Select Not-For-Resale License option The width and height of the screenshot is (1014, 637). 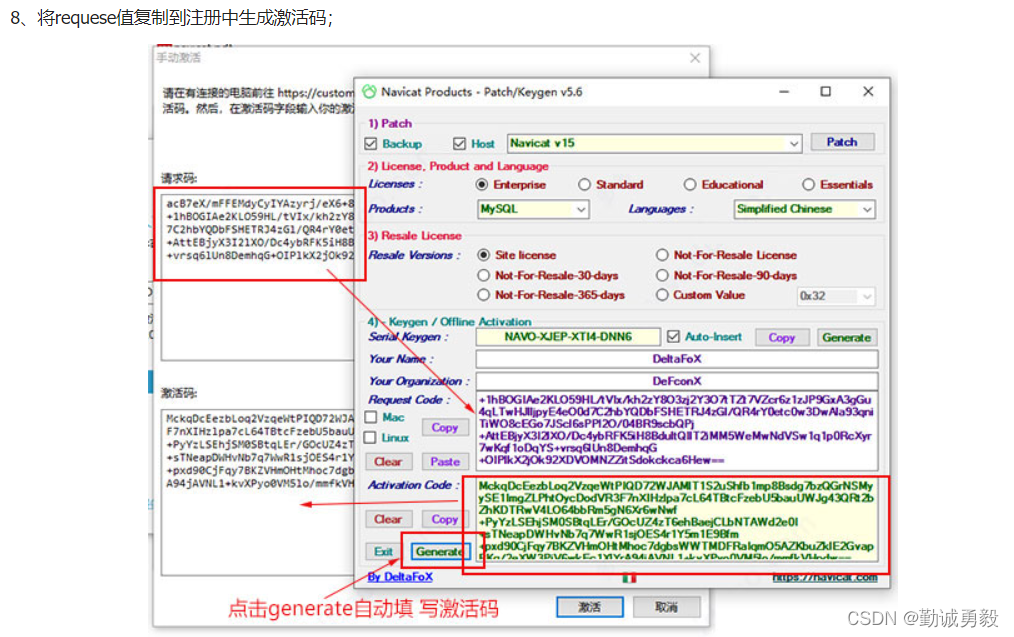pyautogui.click(x=662, y=255)
